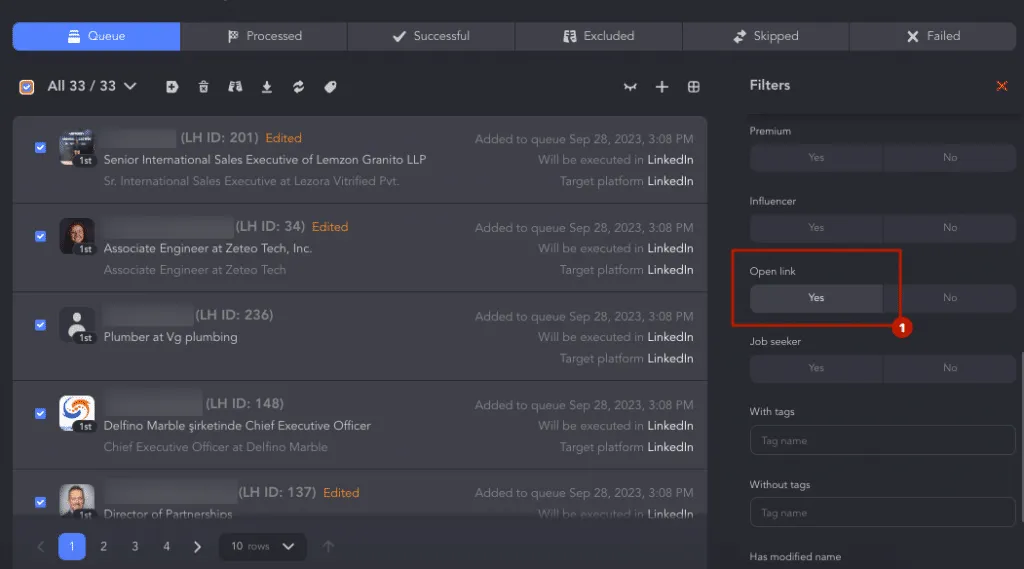
Task: Select No for Job seeker filter
Action: click(950, 368)
